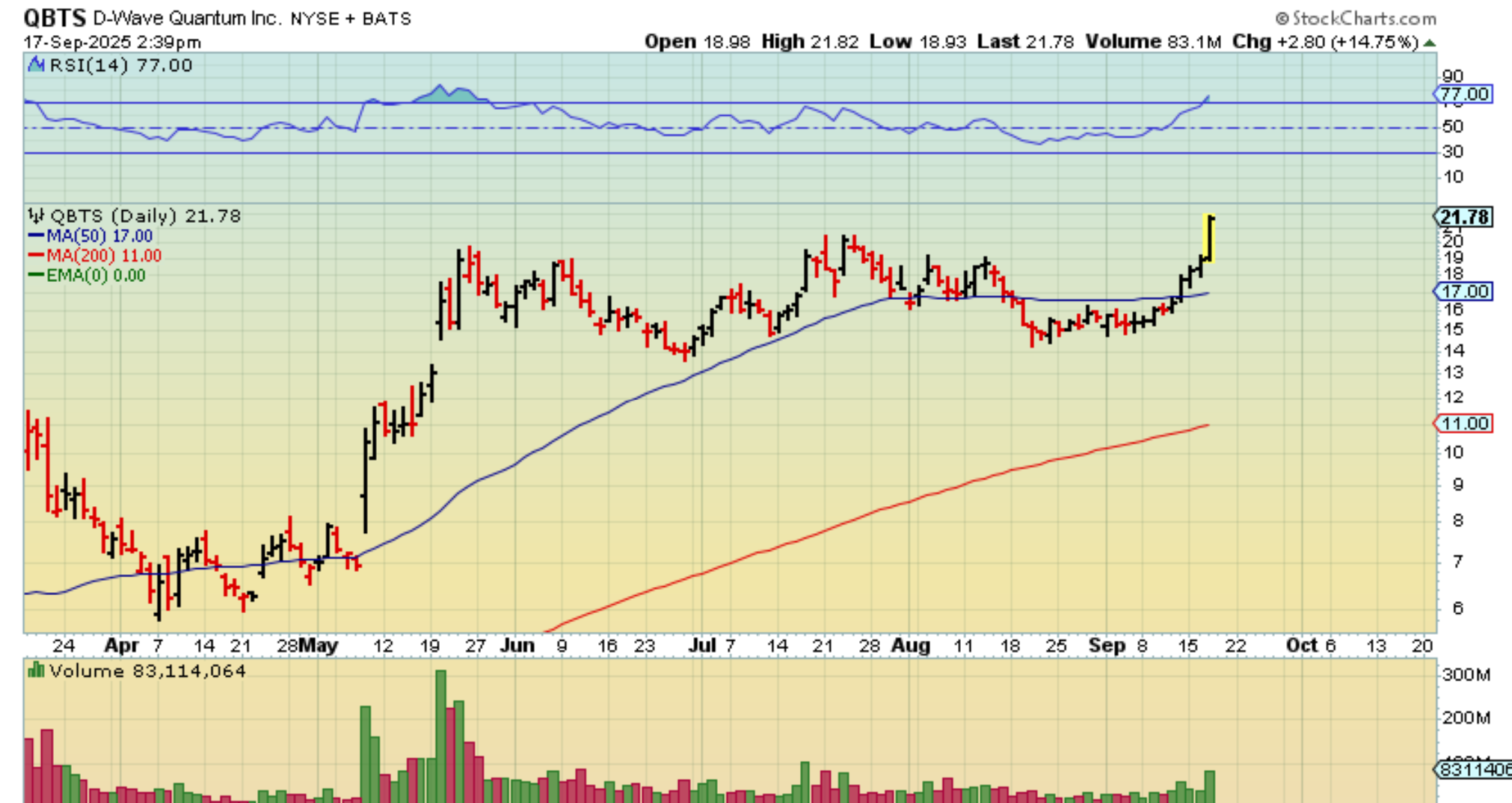
Task: Click the company name D-Wave Quantum Inc.
Action: pos(187,18)
